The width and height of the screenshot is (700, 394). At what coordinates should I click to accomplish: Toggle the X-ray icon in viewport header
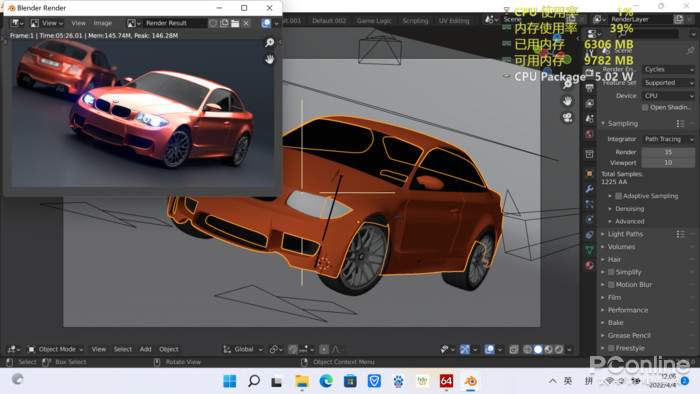[x=514, y=349]
